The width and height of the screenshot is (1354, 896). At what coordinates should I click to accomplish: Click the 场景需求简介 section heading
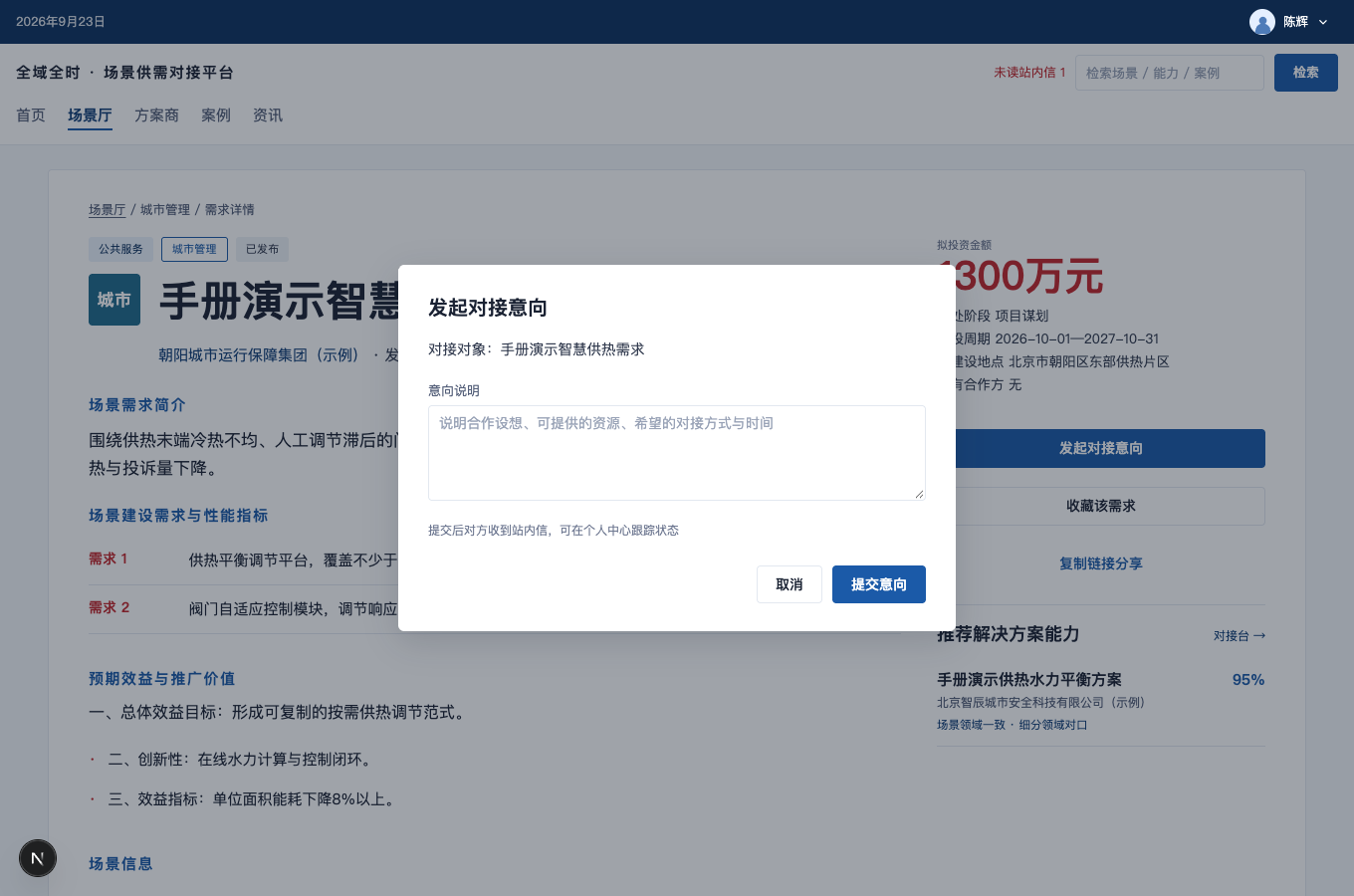pyautogui.click(x=137, y=405)
